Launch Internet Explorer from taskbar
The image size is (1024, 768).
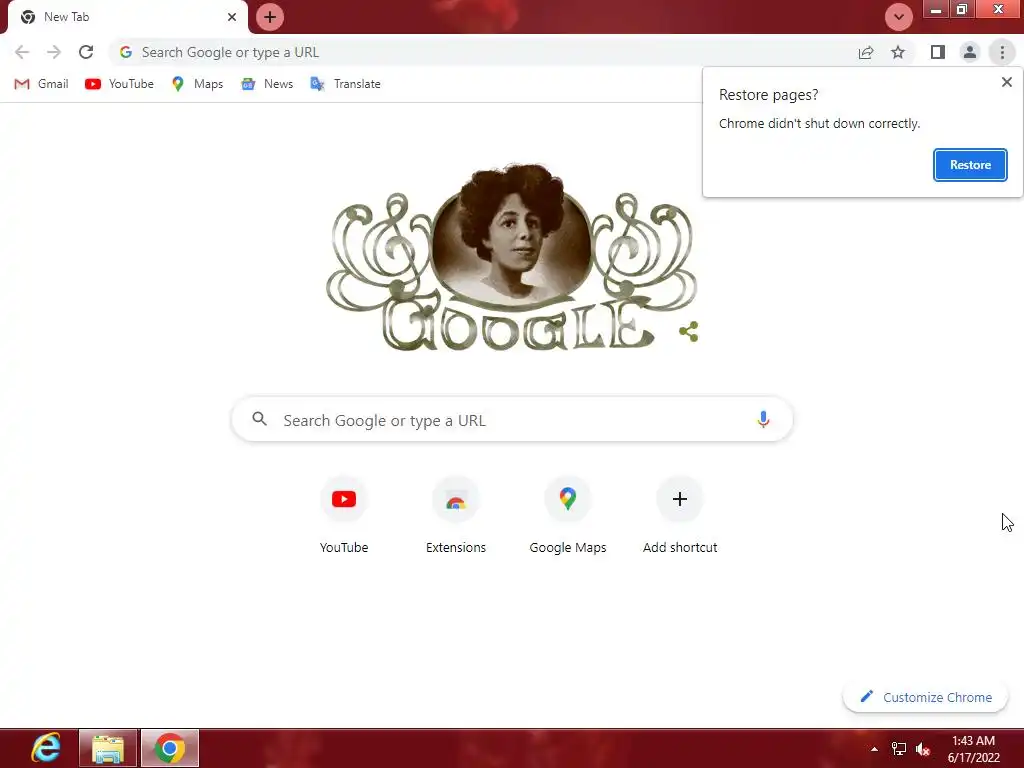pos(46,748)
